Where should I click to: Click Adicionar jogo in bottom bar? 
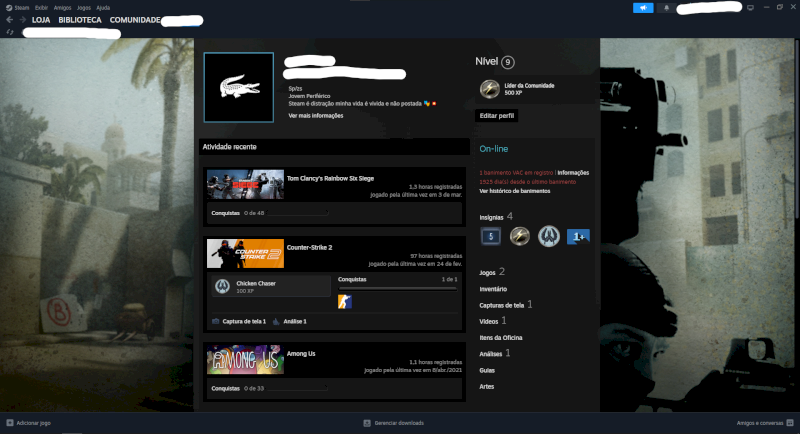[33, 423]
